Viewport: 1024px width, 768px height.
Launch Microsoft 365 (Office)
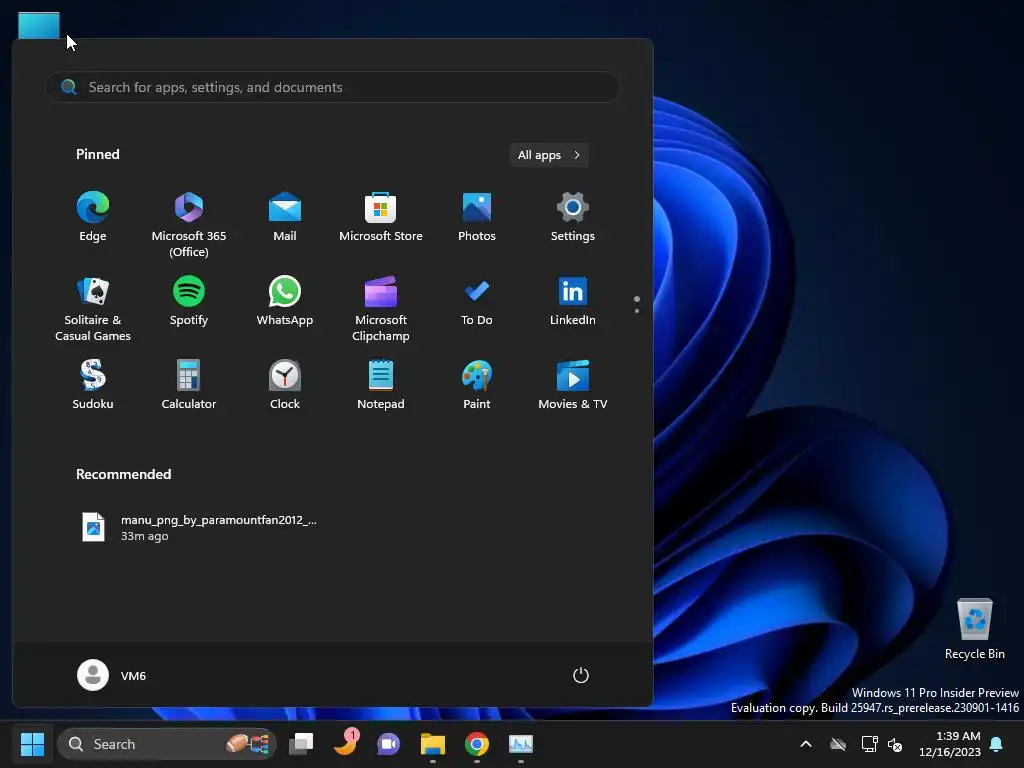coord(189,224)
